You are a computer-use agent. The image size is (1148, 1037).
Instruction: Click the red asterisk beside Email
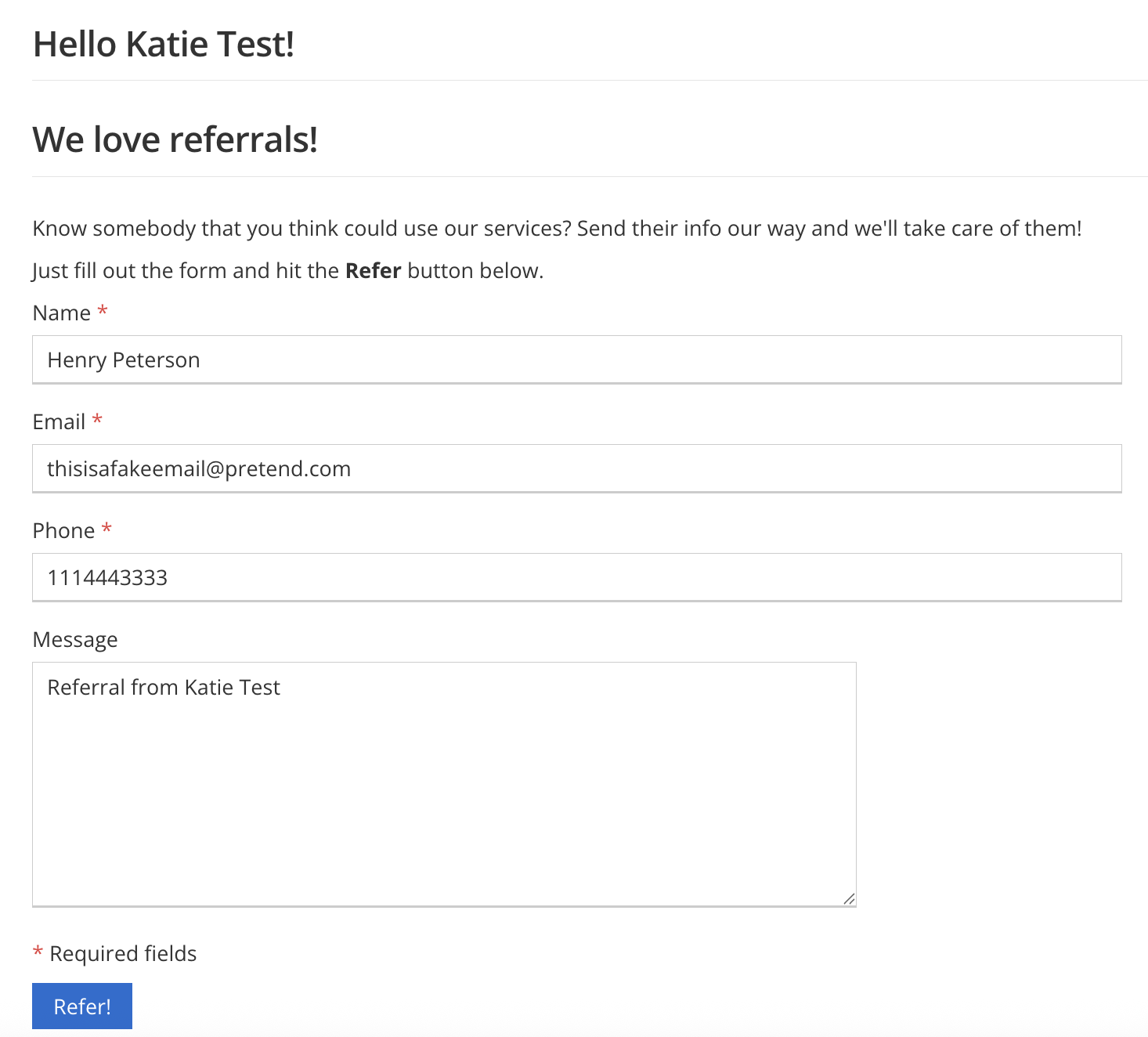point(97,421)
